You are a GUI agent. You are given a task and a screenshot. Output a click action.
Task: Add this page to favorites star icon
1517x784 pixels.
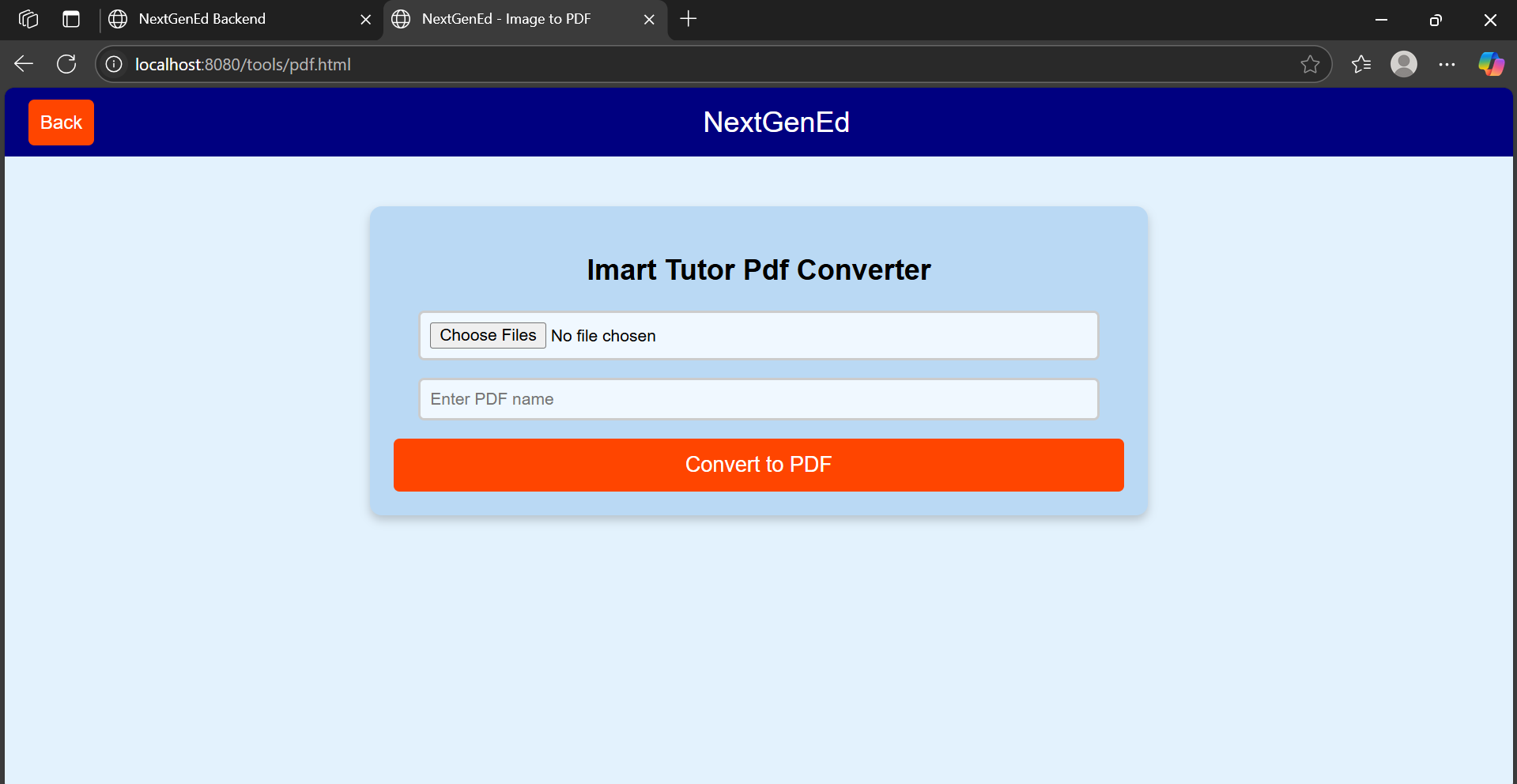1310,64
